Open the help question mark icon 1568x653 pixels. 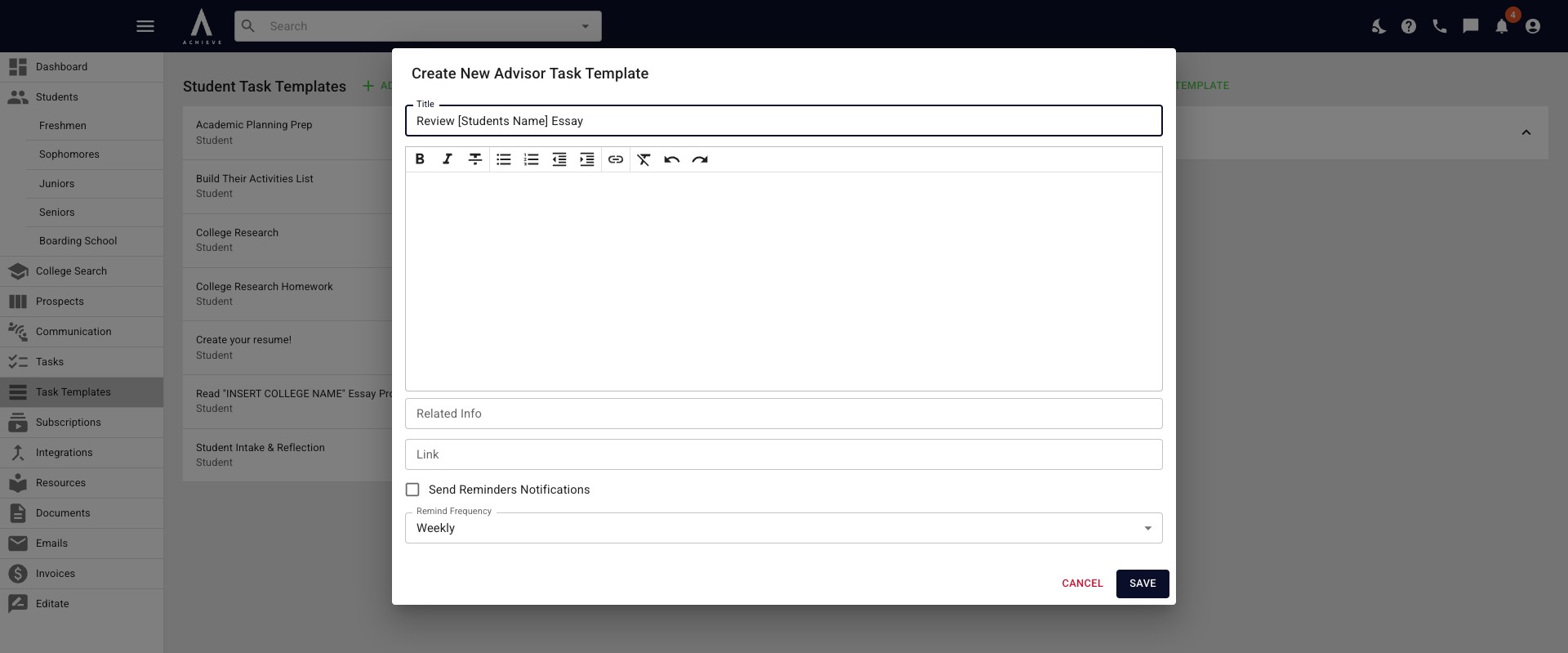1409,26
